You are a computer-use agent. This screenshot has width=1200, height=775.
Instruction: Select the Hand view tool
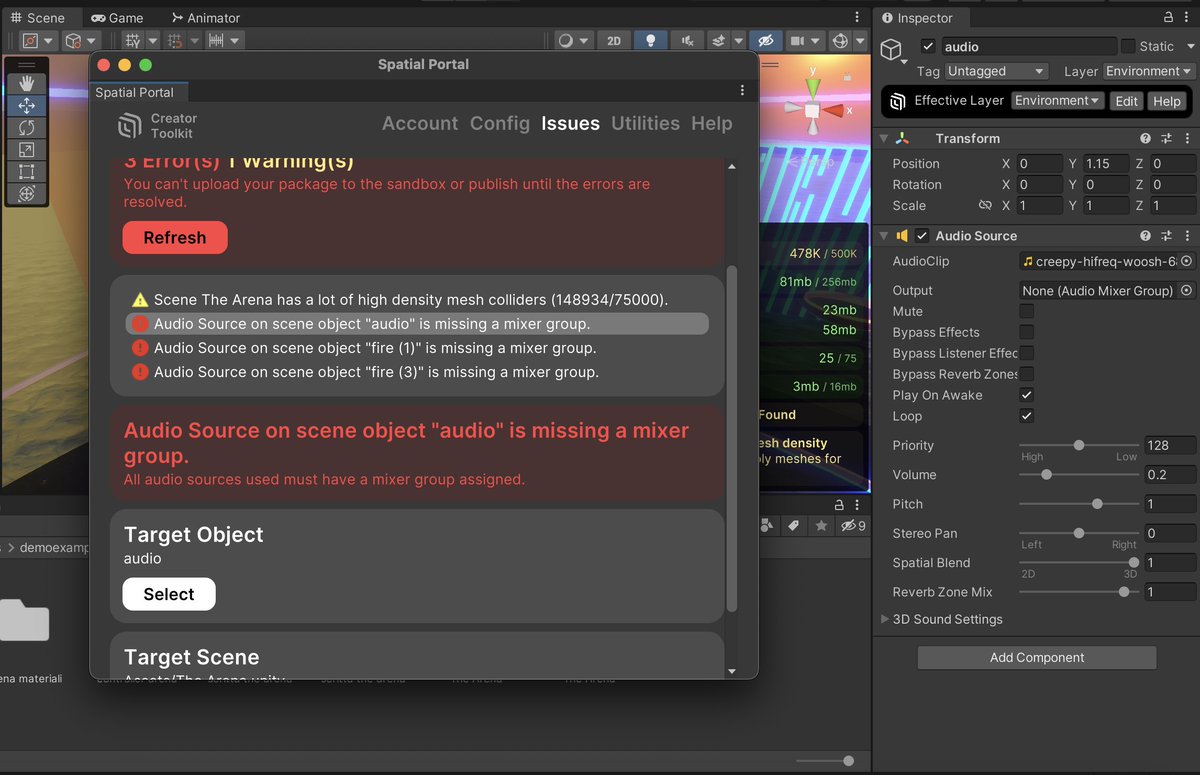[x=27, y=83]
